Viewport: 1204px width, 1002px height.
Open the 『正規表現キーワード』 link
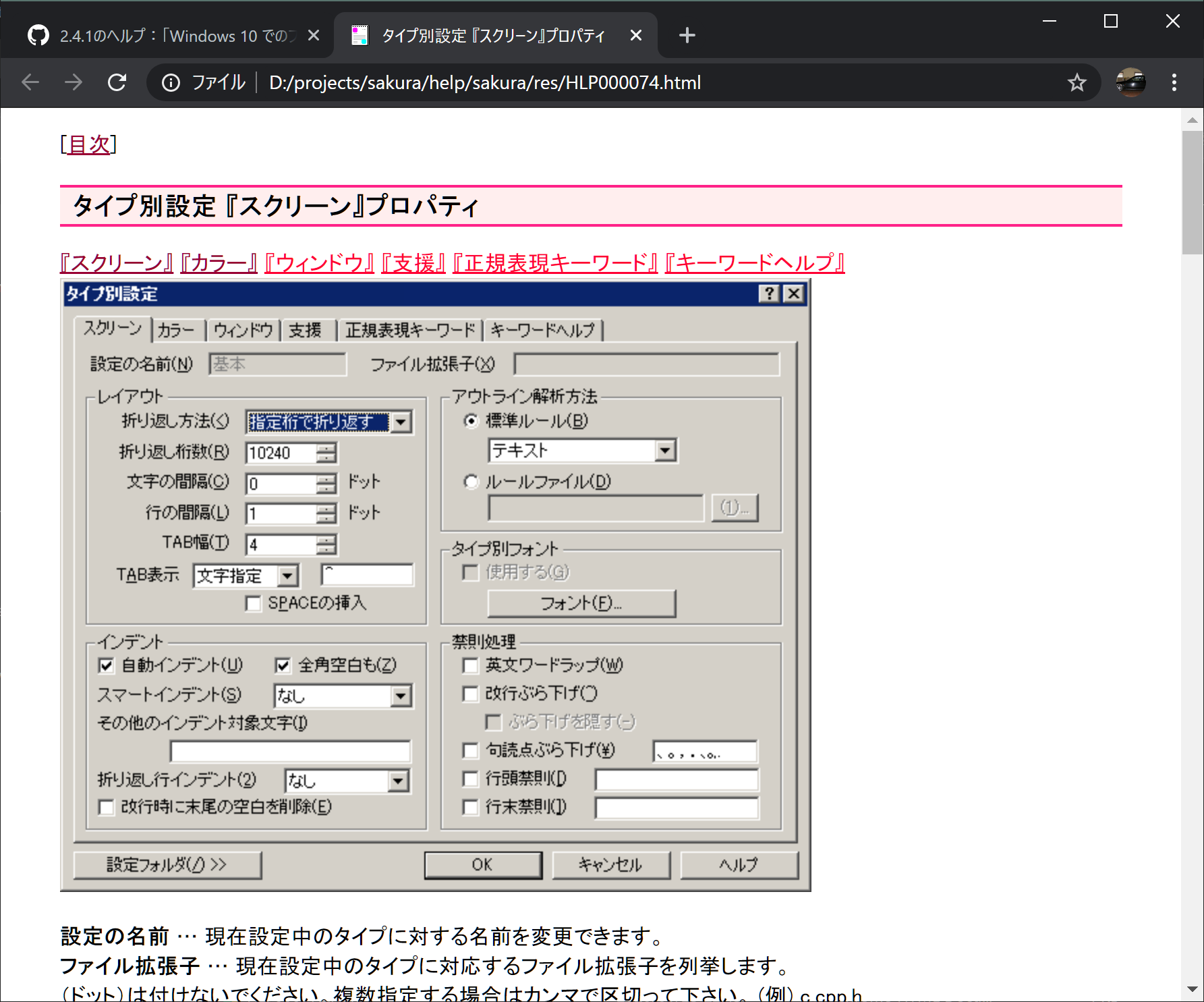point(554,262)
